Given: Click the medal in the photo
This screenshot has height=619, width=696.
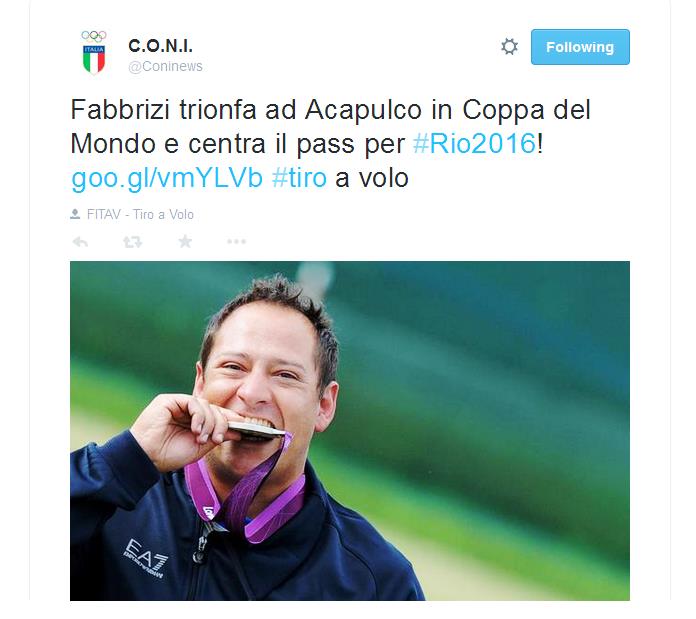Looking at the screenshot, I should coord(256,430).
